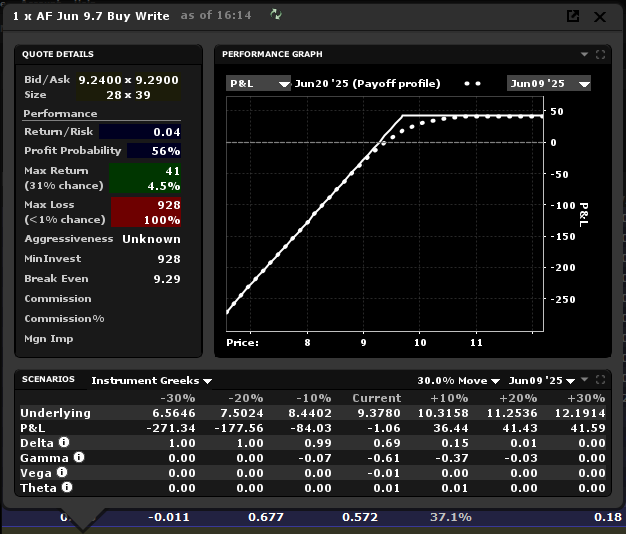The image size is (626, 534).
Task: Click the info icon next to Vega
Action: point(61,472)
